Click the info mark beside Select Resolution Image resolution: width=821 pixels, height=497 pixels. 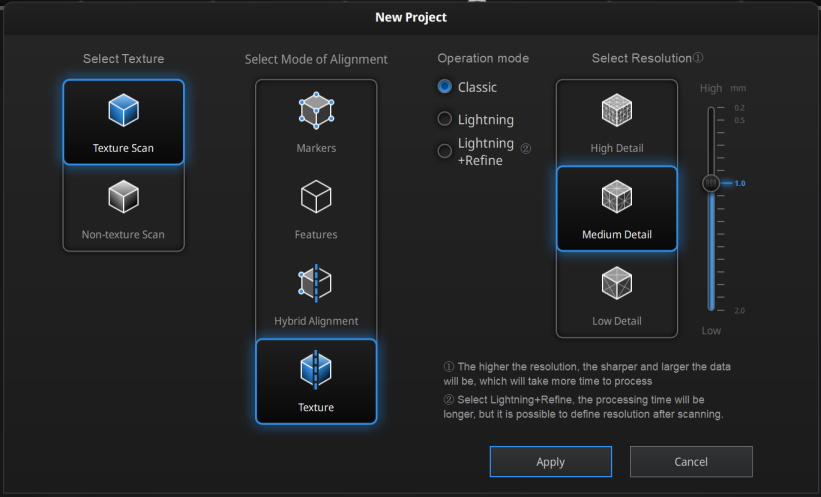[x=698, y=58]
